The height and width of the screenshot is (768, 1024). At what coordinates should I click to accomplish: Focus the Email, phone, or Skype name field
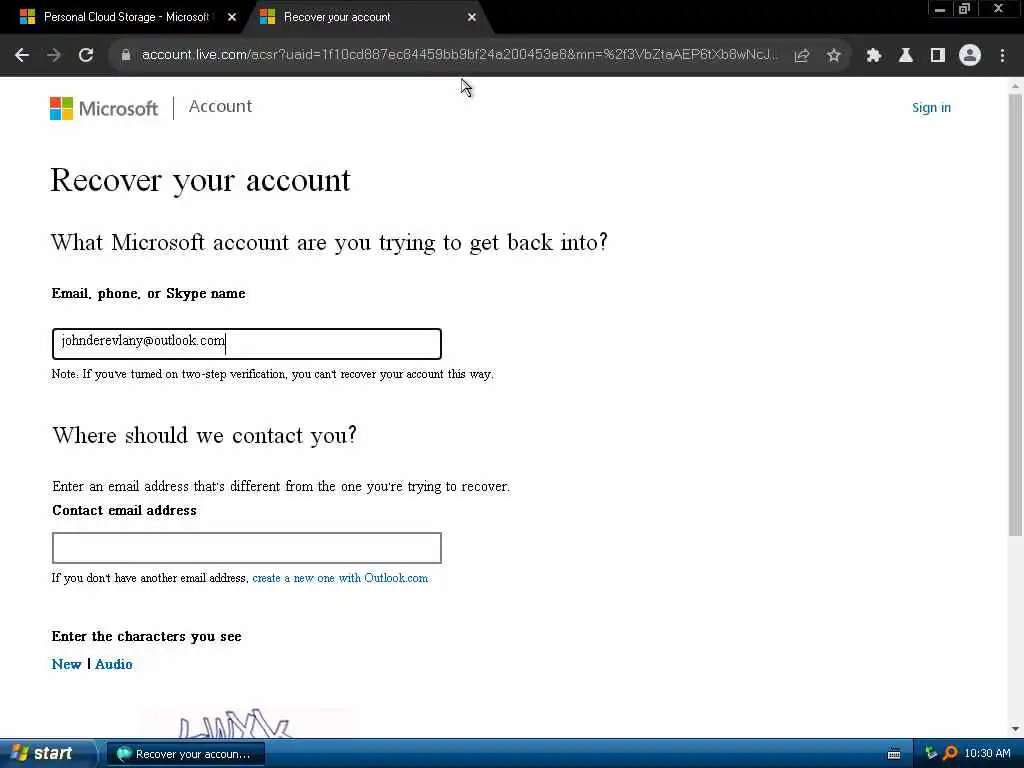(247, 344)
